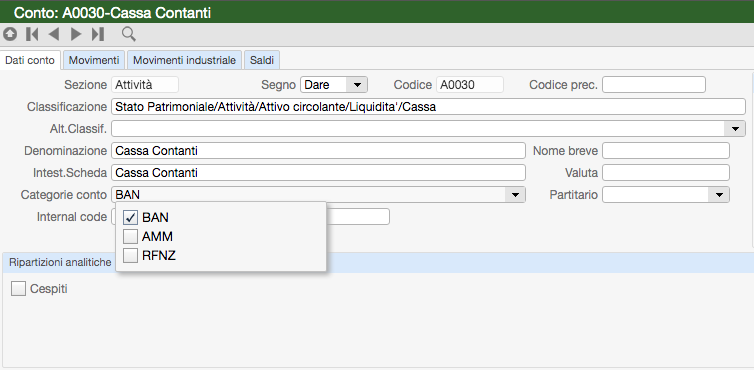
Task: Check the RFNZ category checkbox
Action: [130, 255]
